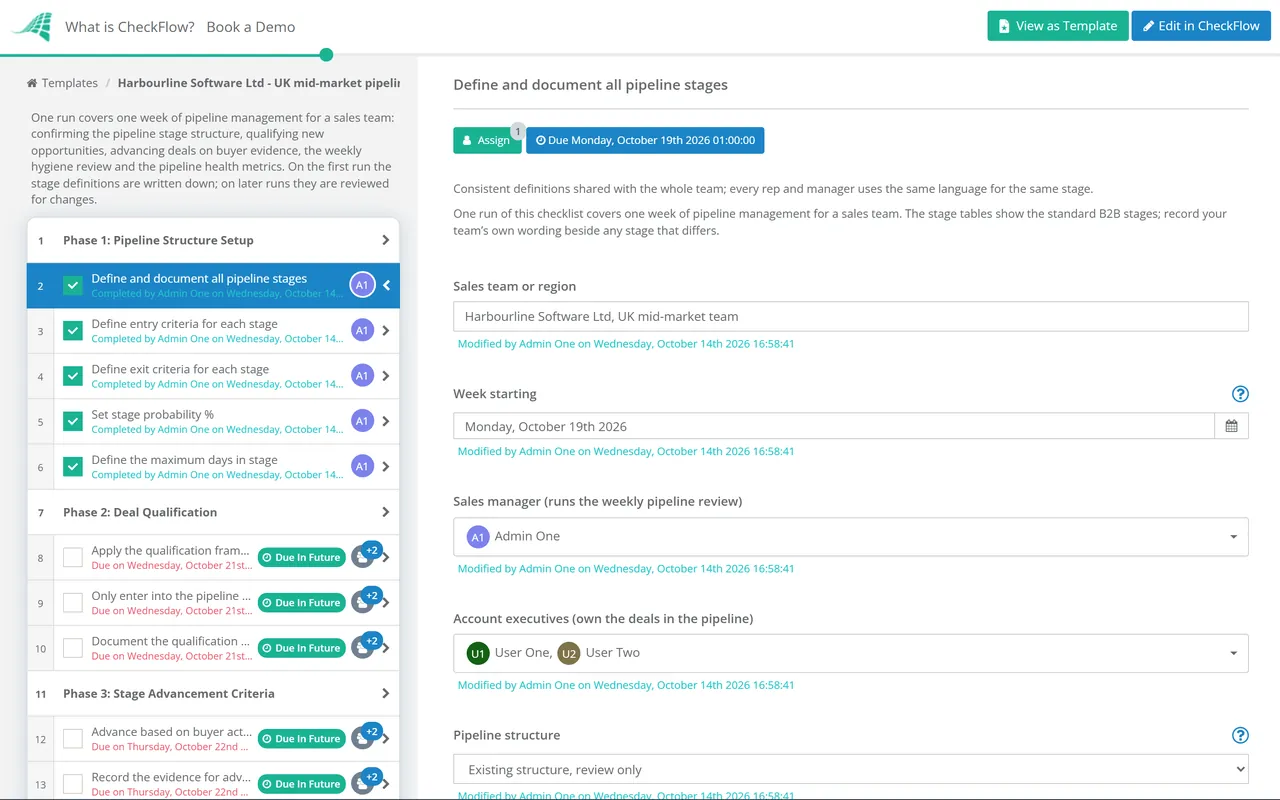Uncheck Define entry criteria for each stage
1280x800 pixels.
click(73, 330)
